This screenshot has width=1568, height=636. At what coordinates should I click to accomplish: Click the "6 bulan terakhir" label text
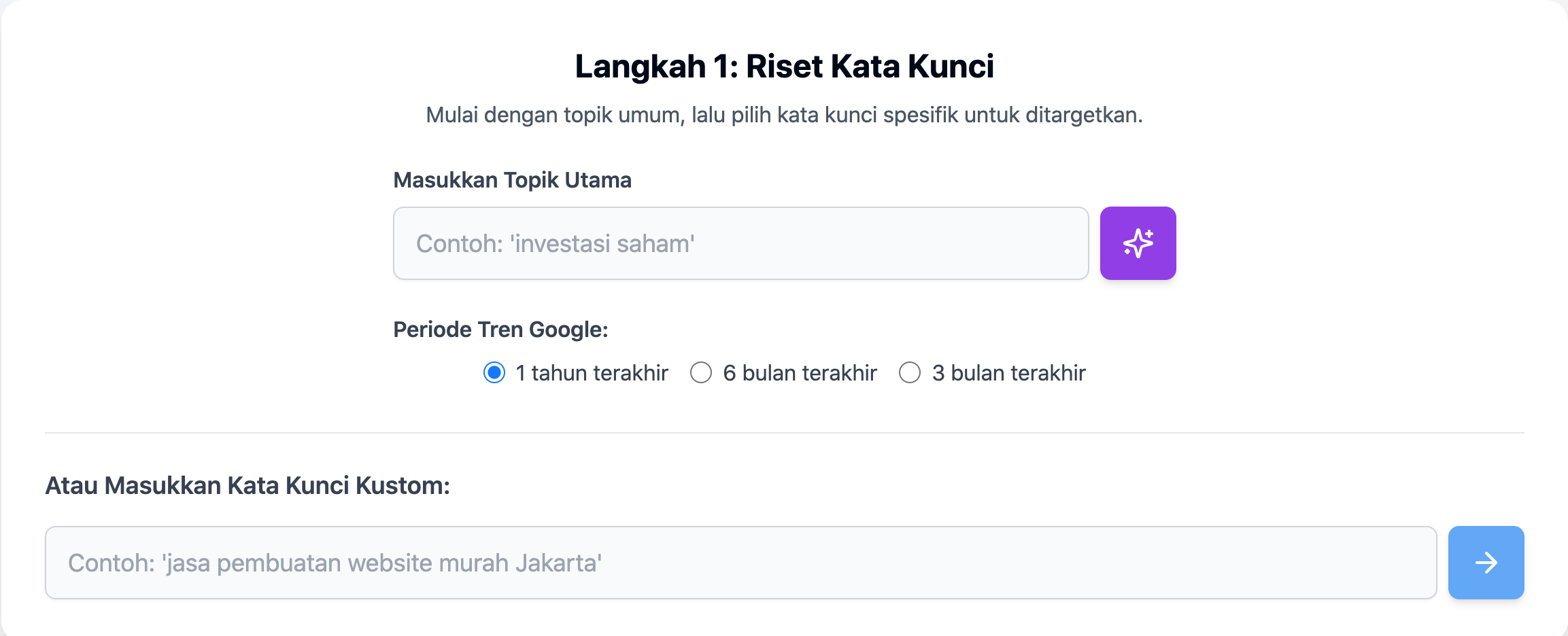(x=800, y=373)
